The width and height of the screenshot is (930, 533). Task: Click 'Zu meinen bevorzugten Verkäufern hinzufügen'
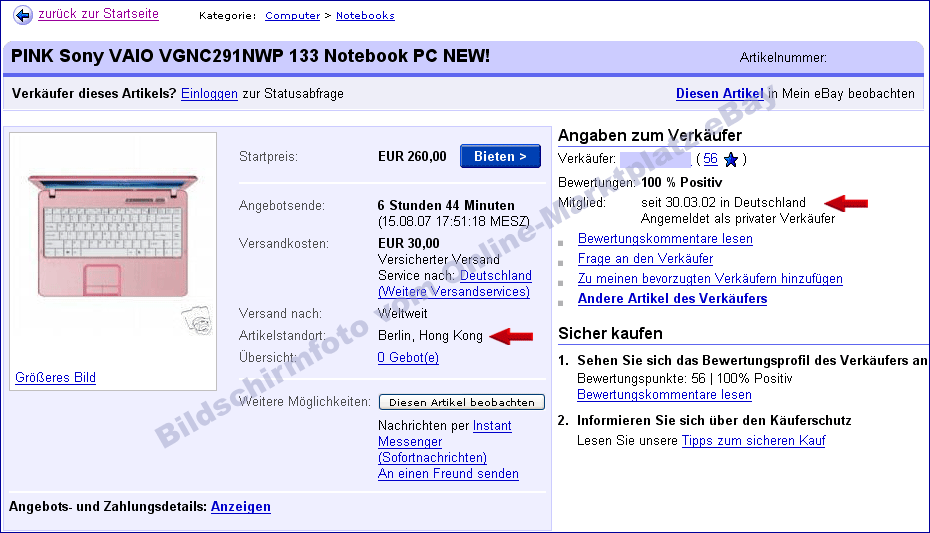[x=710, y=279]
